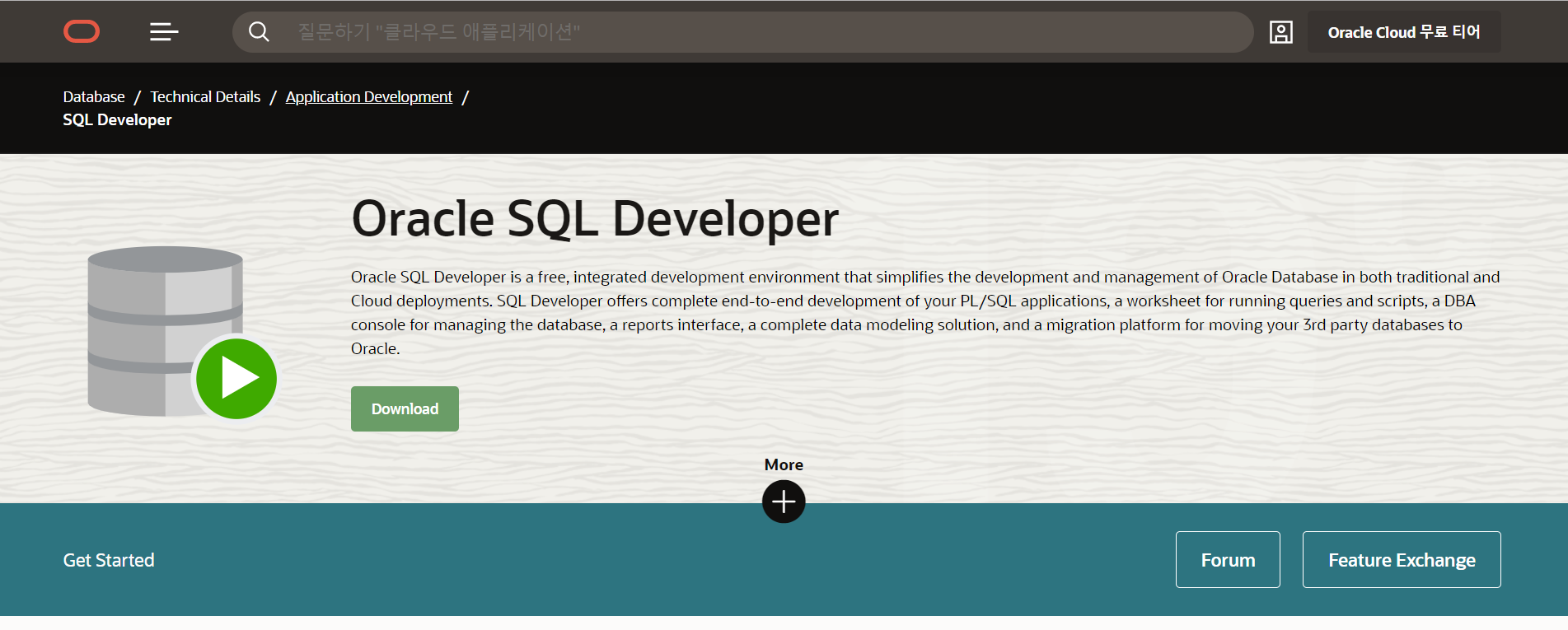Click the search magnifier icon
Screen dimensions: 1568x630
pyautogui.click(x=259, y=31)
